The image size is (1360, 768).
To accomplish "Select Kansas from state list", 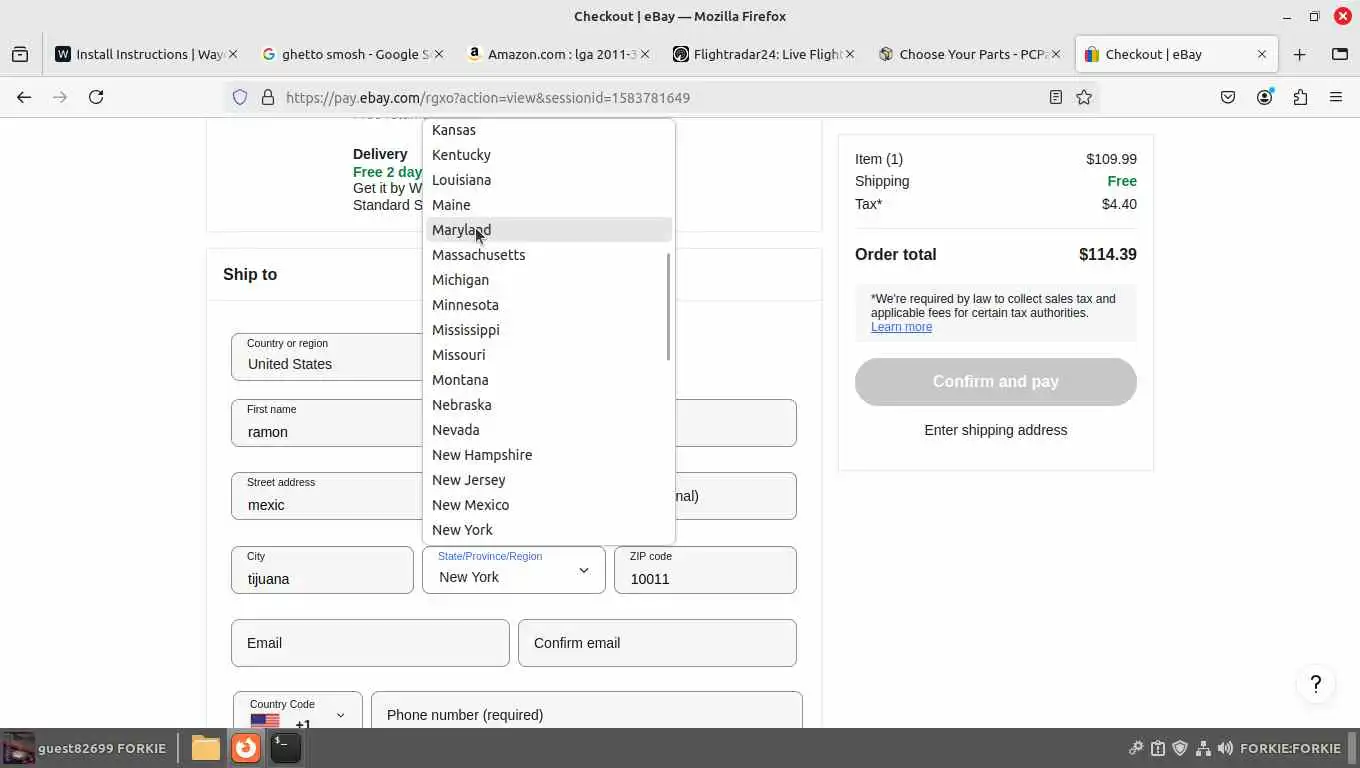I will (x=549, y=130).
